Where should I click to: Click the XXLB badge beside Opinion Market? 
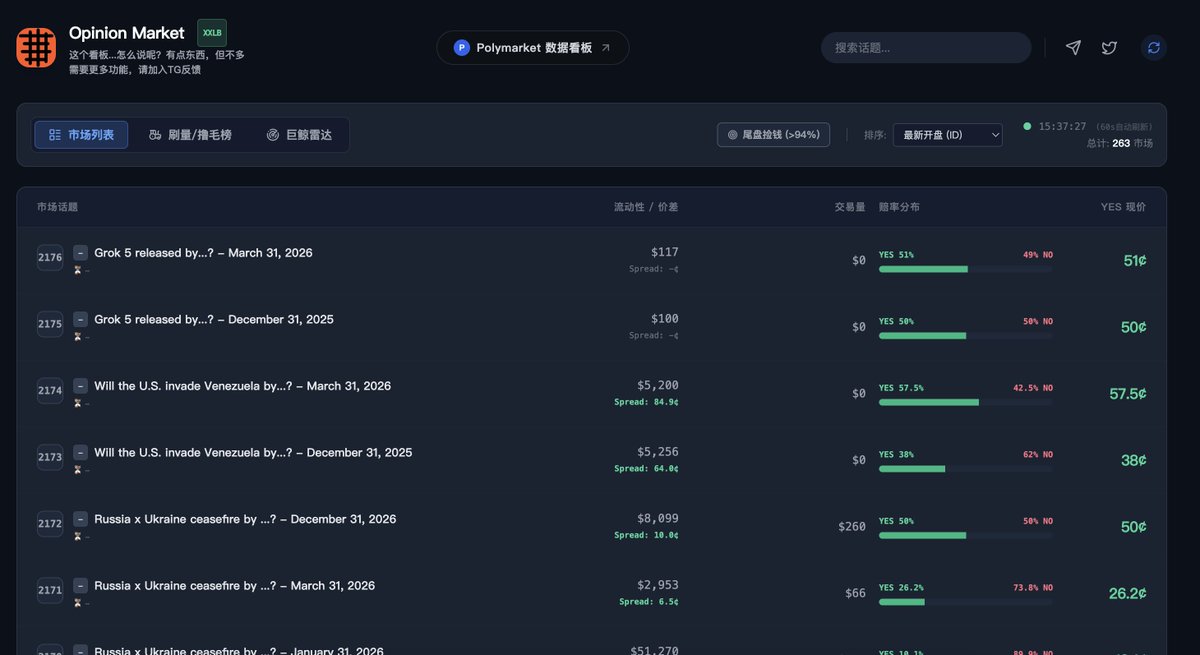[212, 33]
